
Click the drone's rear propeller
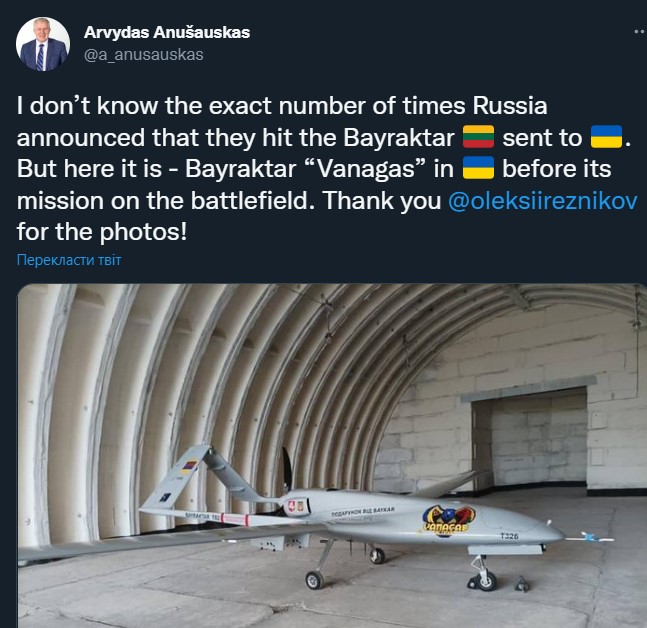click(287, 469)
